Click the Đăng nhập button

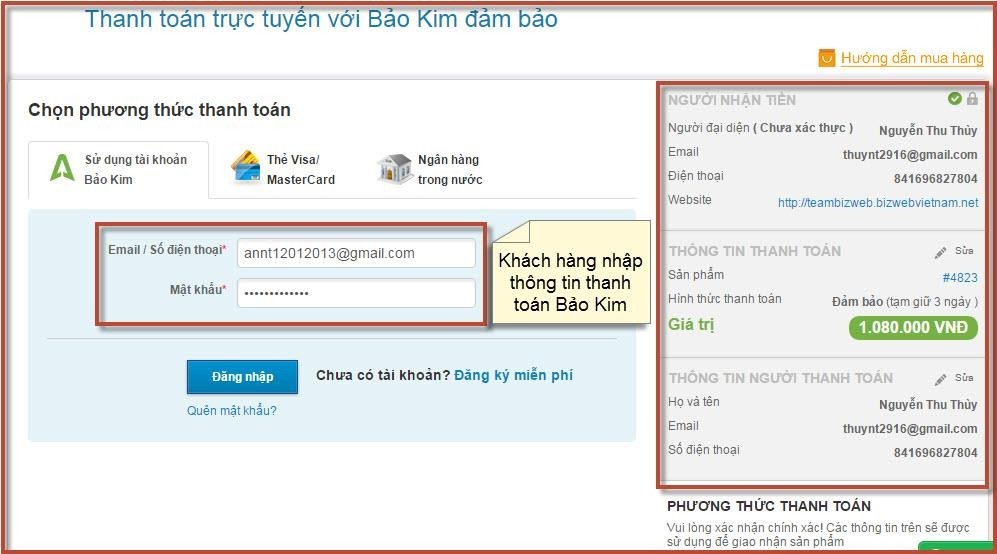[x=242, y=377]
